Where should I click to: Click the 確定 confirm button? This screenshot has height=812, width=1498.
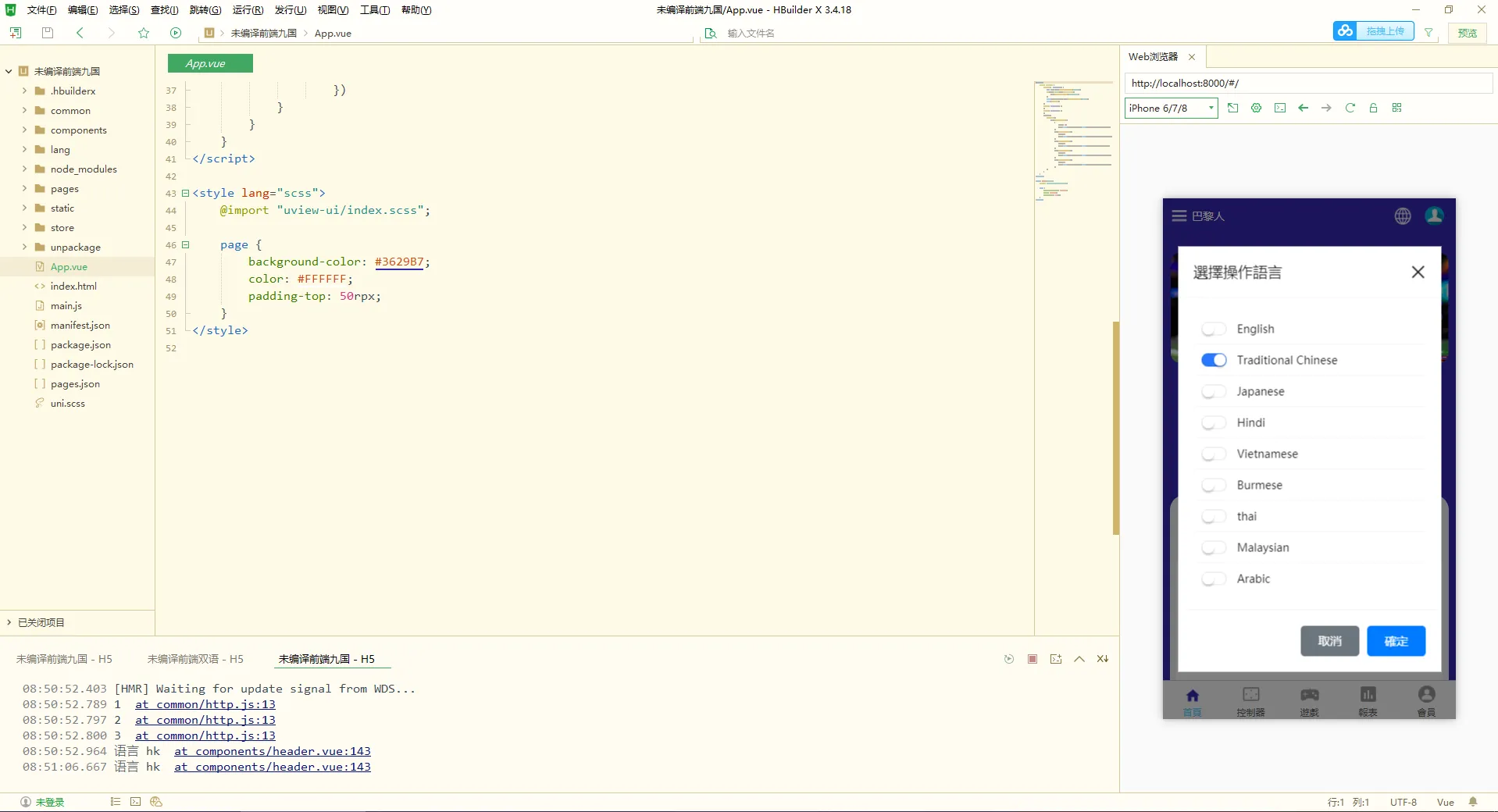pos(1396,641)
